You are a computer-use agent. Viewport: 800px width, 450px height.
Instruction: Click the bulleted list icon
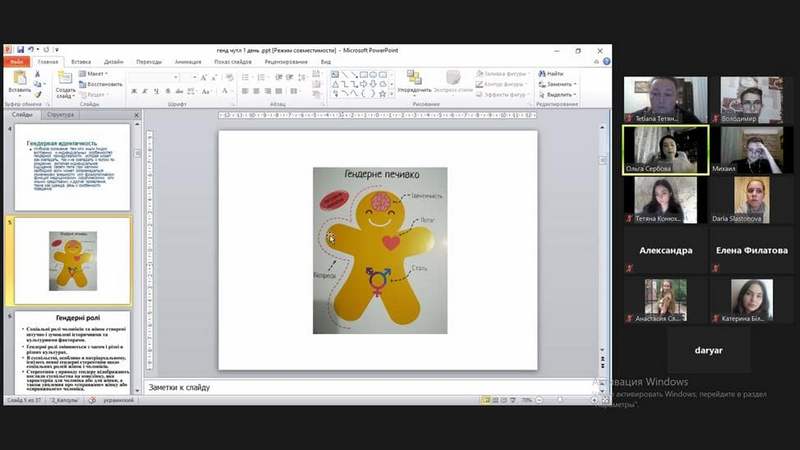[x=246, y=78]
